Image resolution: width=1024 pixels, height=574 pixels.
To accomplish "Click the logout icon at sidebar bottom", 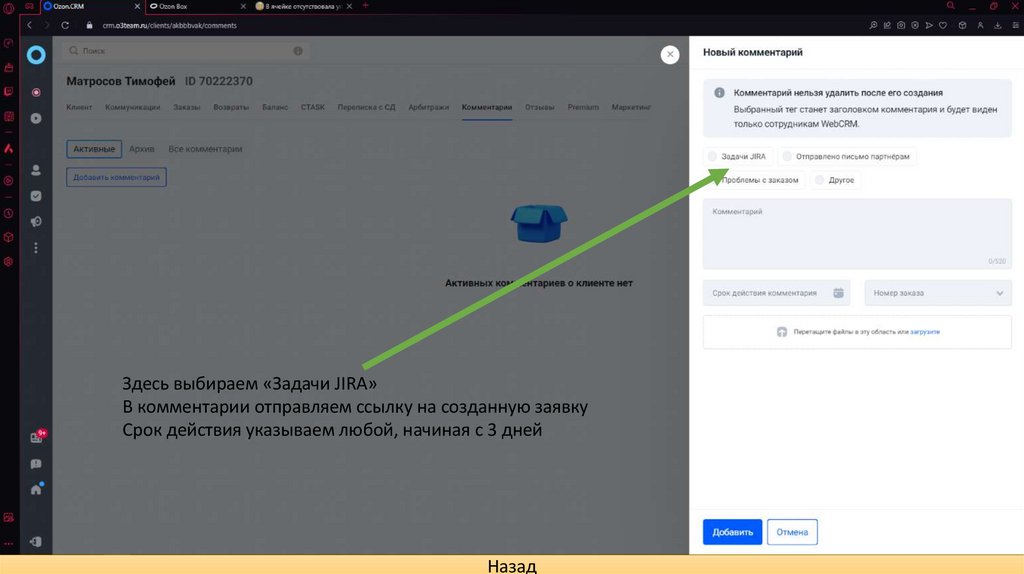I will pyautogui.click(x=36, y=541).
